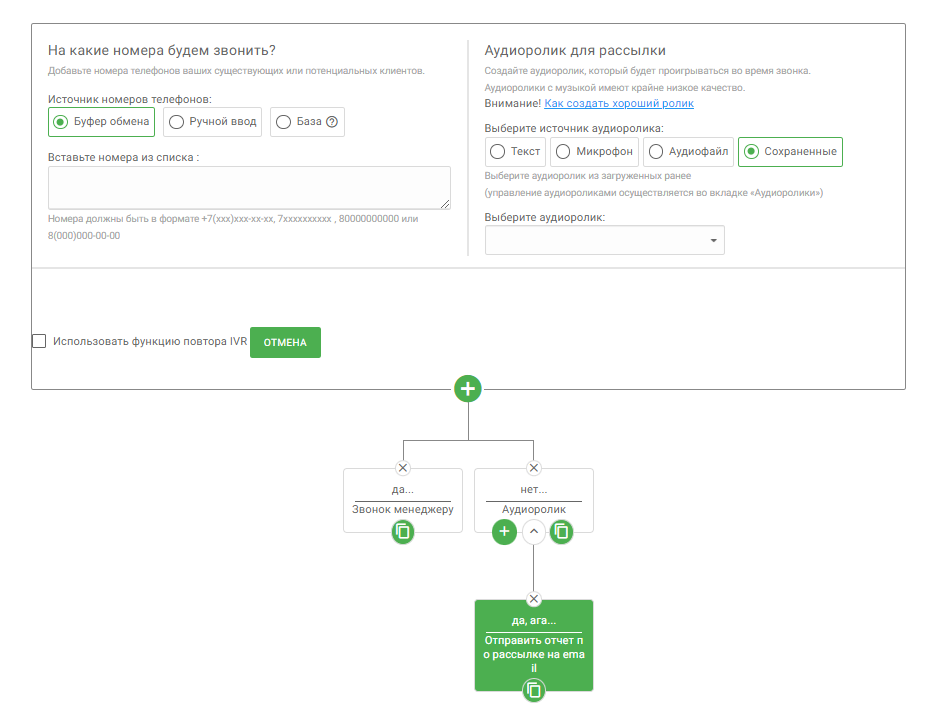Add a child step under 'Аудиоролик' node
The image size is (928, 717).
tap(505, 532)
